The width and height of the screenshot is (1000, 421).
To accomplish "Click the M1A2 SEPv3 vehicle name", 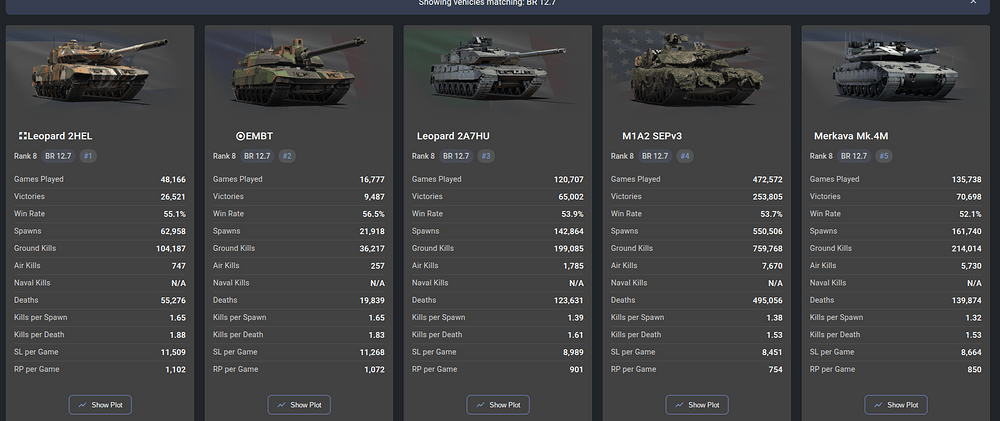I will 652,136.
